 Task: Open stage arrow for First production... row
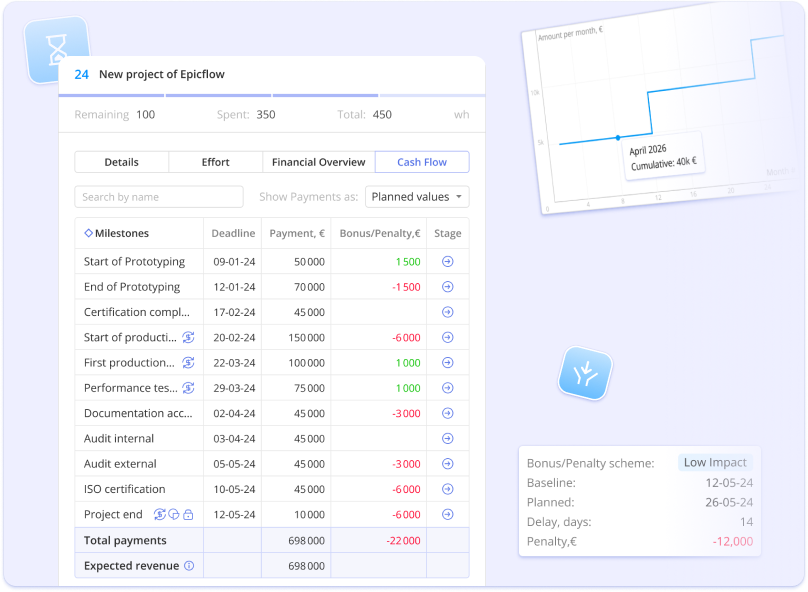point(447,363)
